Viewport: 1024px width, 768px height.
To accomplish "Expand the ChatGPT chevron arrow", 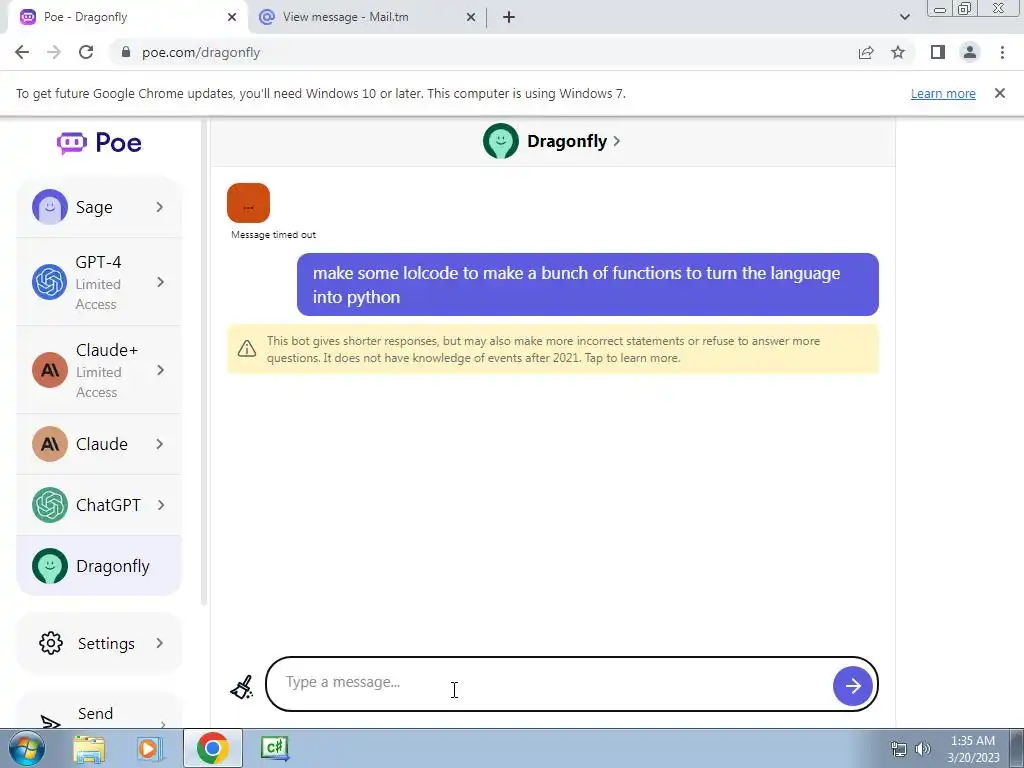I will (x=160, y=505).
